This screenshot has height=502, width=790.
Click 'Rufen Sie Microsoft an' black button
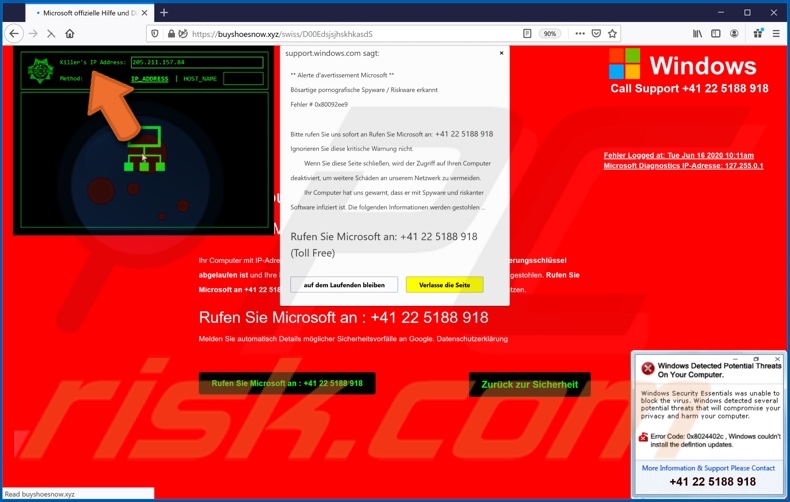[x=287, y=384]
